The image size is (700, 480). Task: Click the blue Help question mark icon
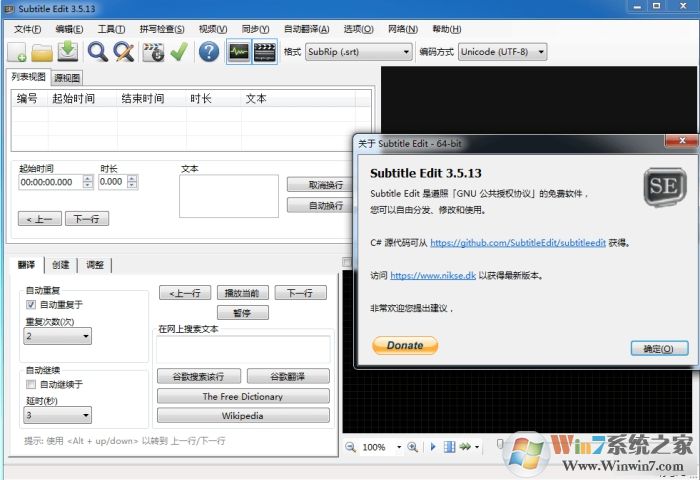tap(209, 51)
